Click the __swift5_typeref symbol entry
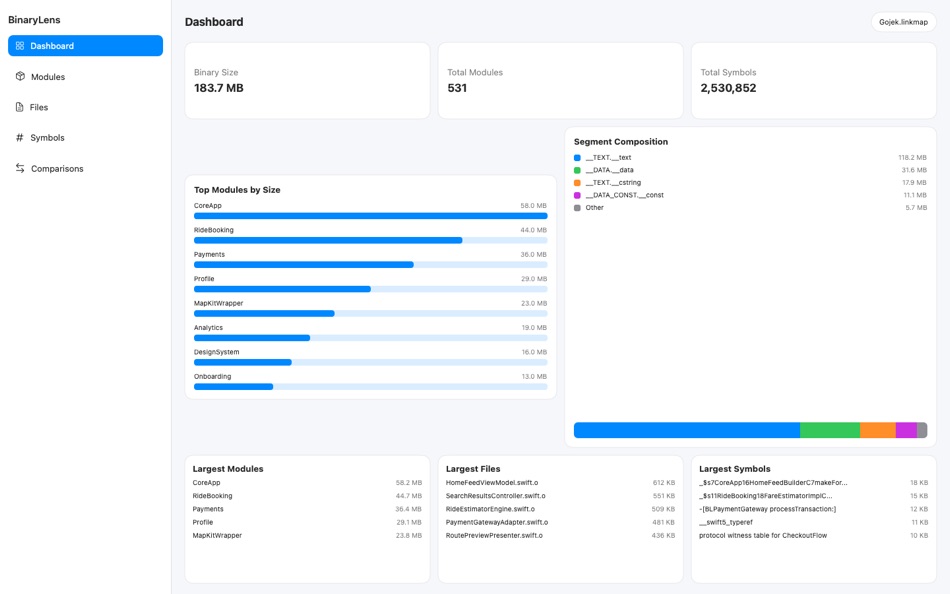Screen dimensions: 950x594 point(726,522)
